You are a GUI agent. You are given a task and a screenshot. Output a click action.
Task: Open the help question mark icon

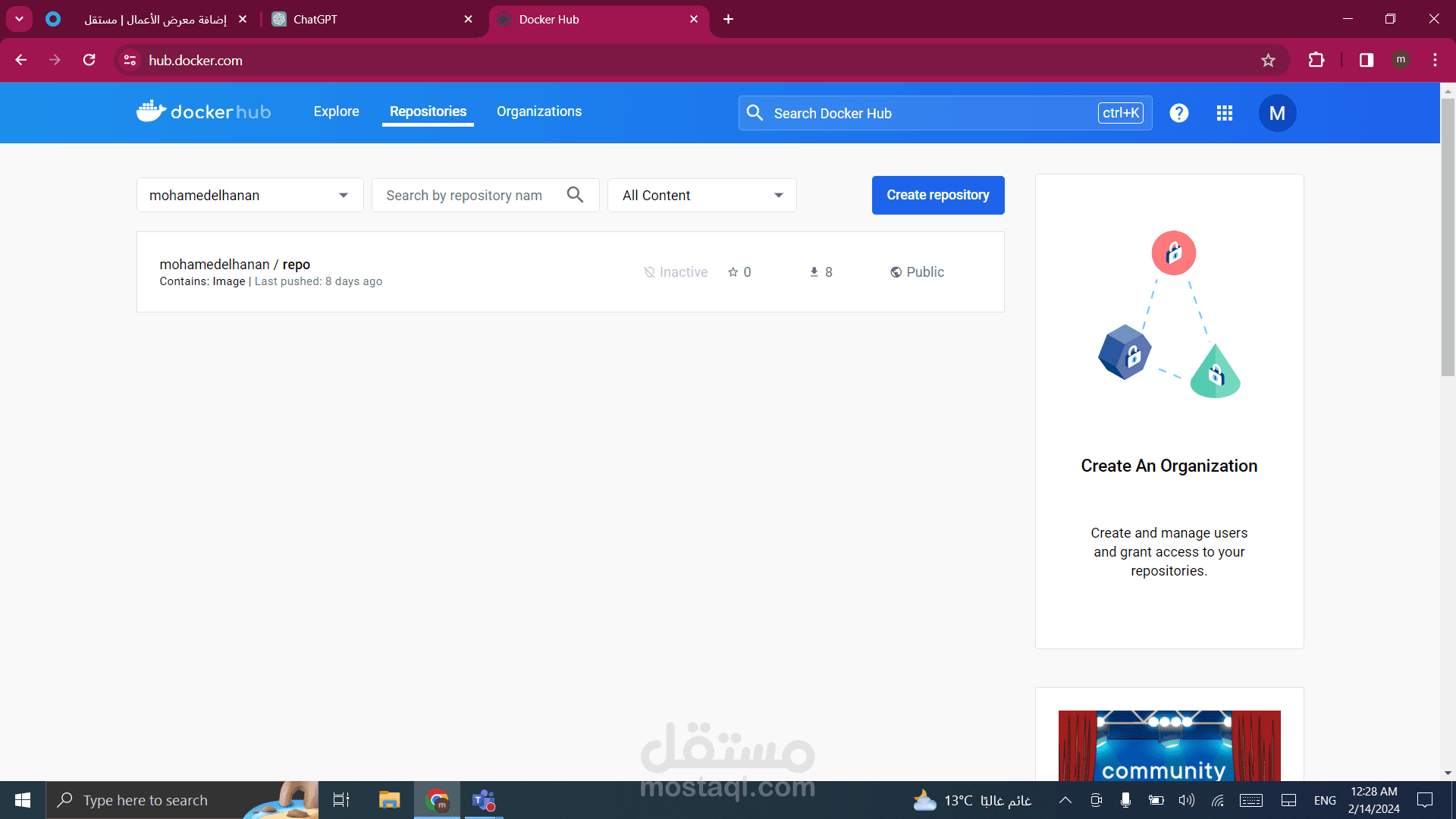pyautogui.click(x=1179, y=113)
